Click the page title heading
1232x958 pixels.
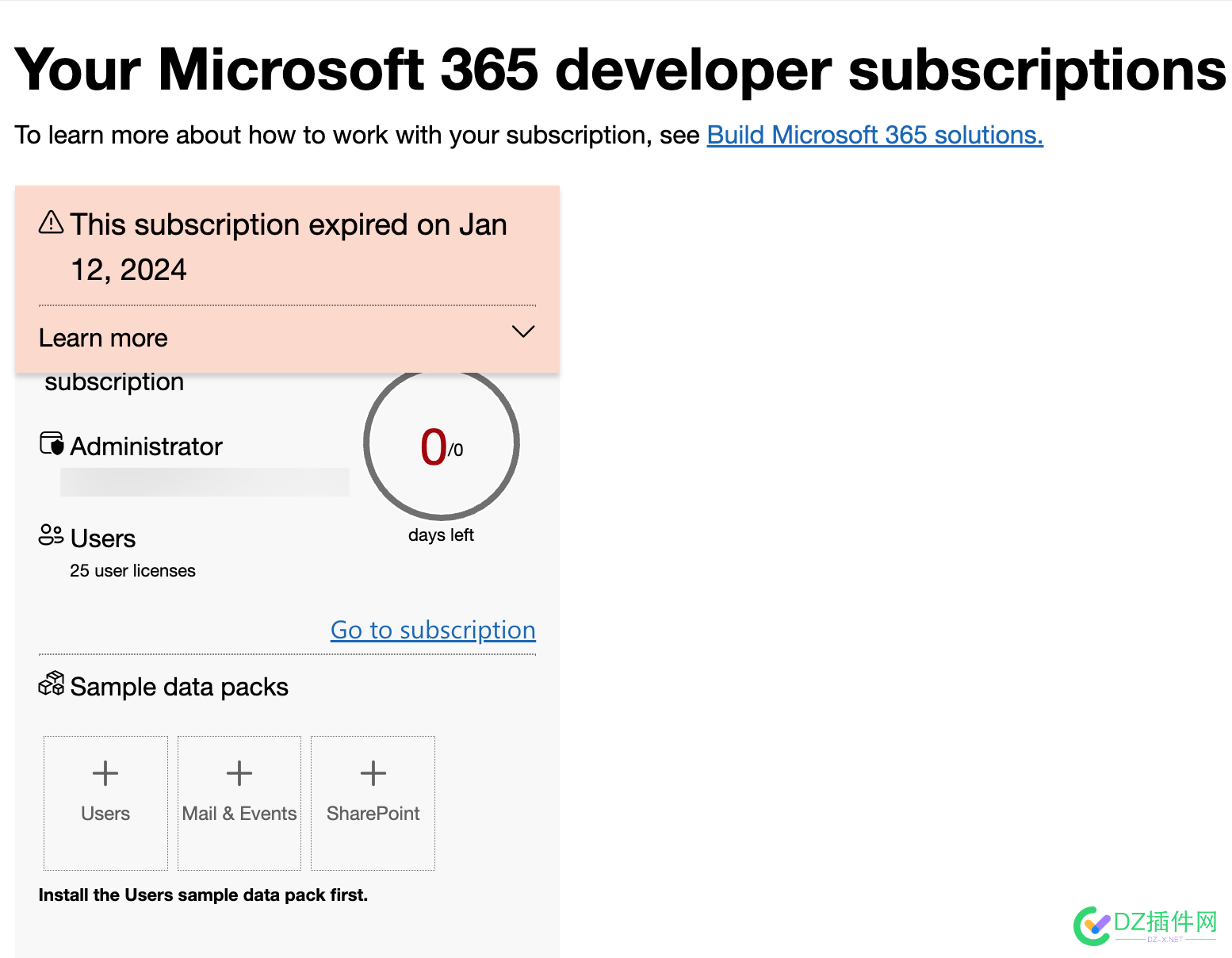620,70
